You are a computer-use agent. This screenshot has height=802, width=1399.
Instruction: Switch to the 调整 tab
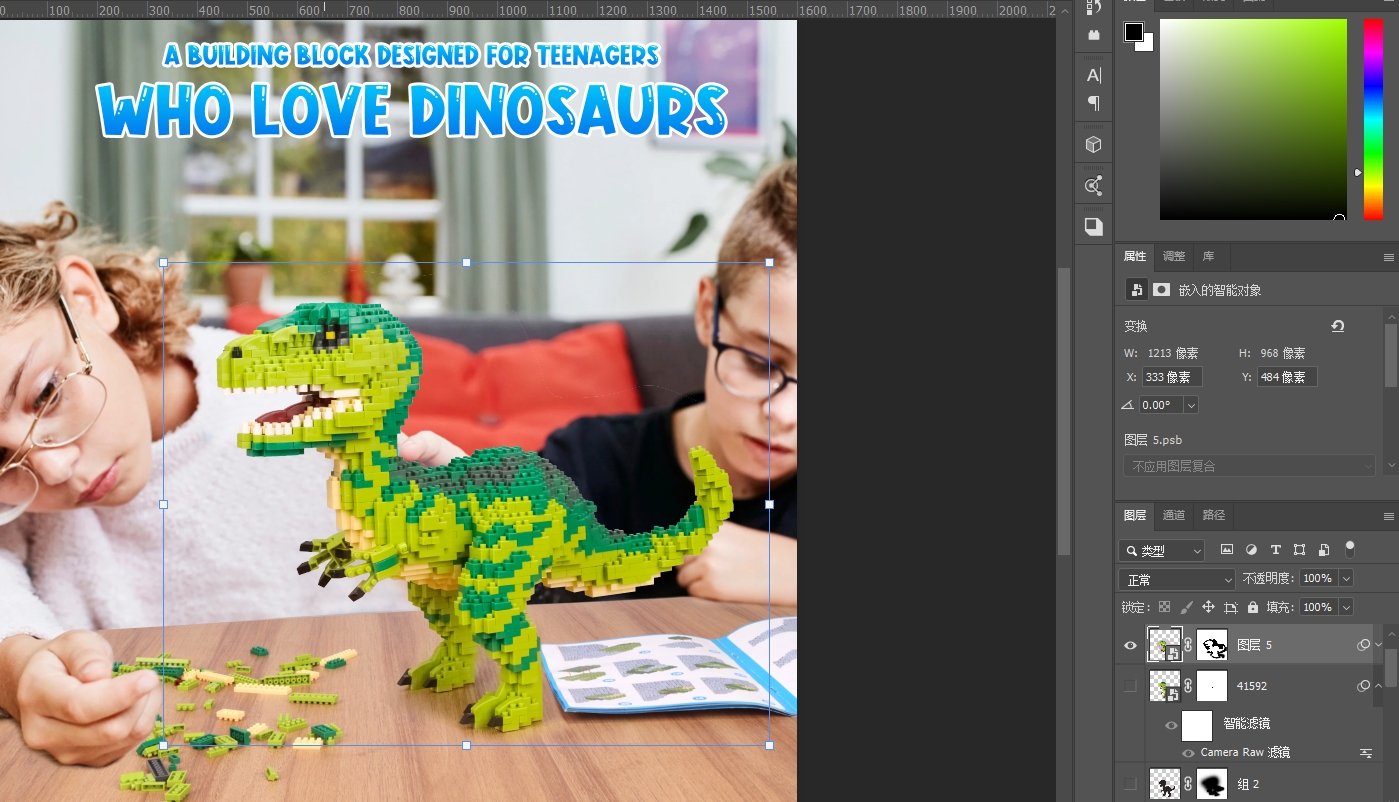[x=1174, y=256]
